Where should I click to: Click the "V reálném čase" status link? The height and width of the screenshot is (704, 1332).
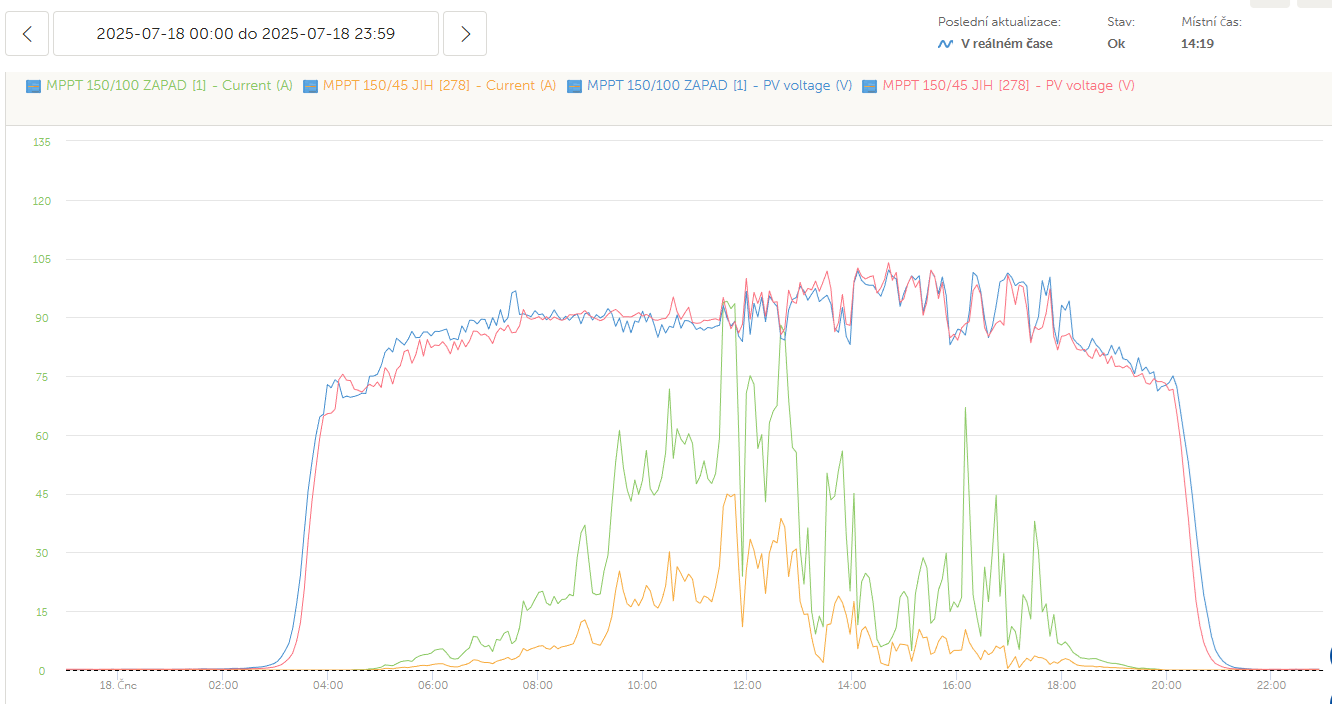(1006, 44)
